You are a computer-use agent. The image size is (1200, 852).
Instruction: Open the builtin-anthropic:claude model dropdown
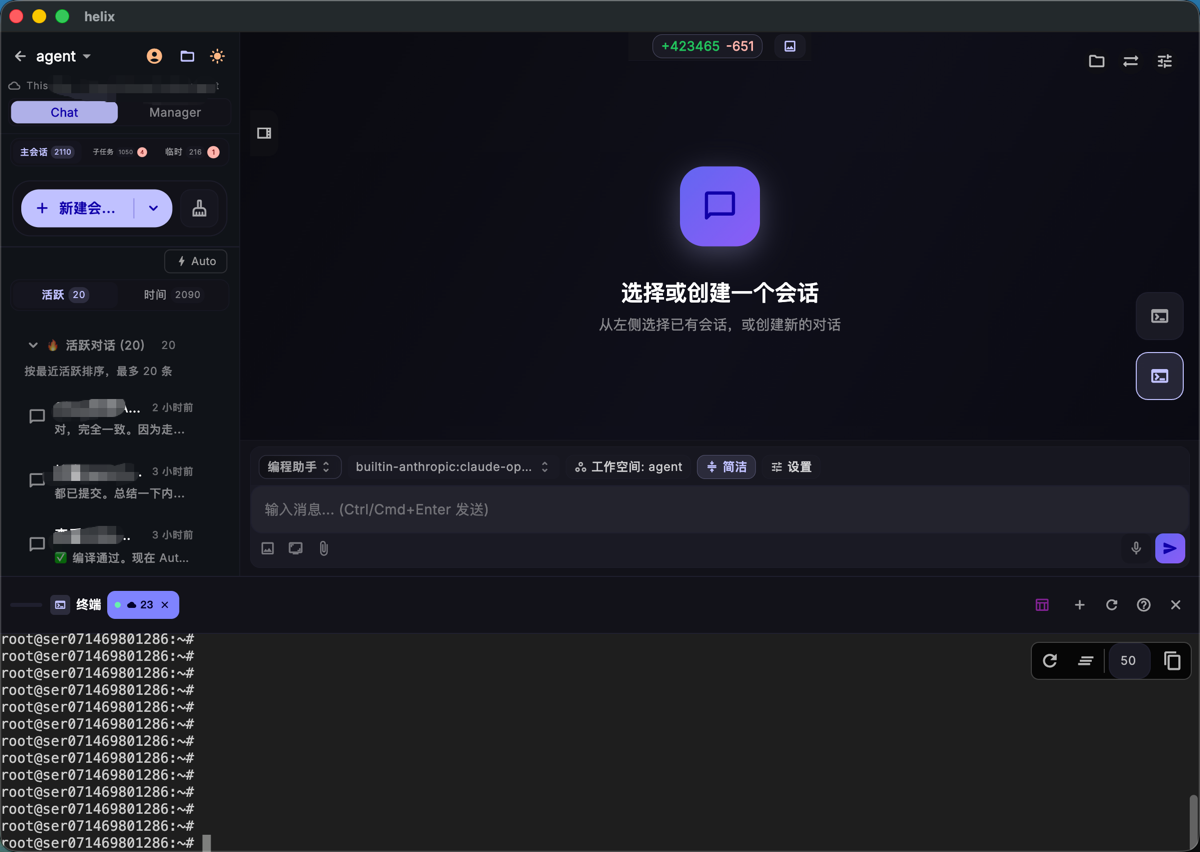click(x=452, y=467)
